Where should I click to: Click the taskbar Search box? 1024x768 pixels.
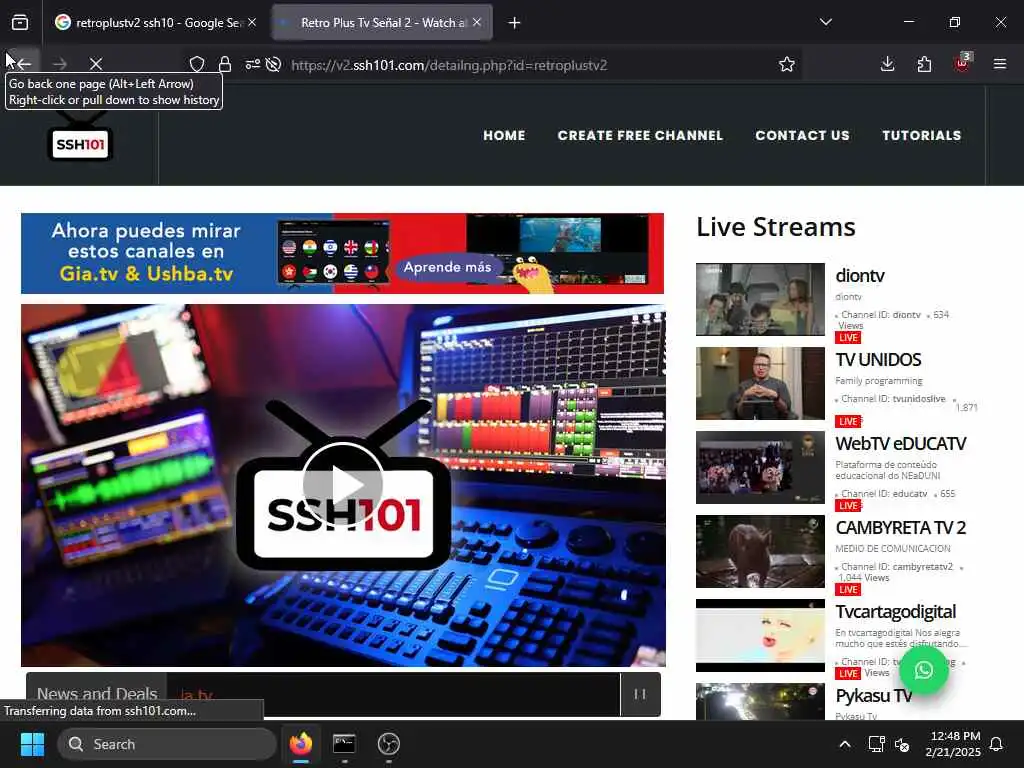(x=167, y=744)
